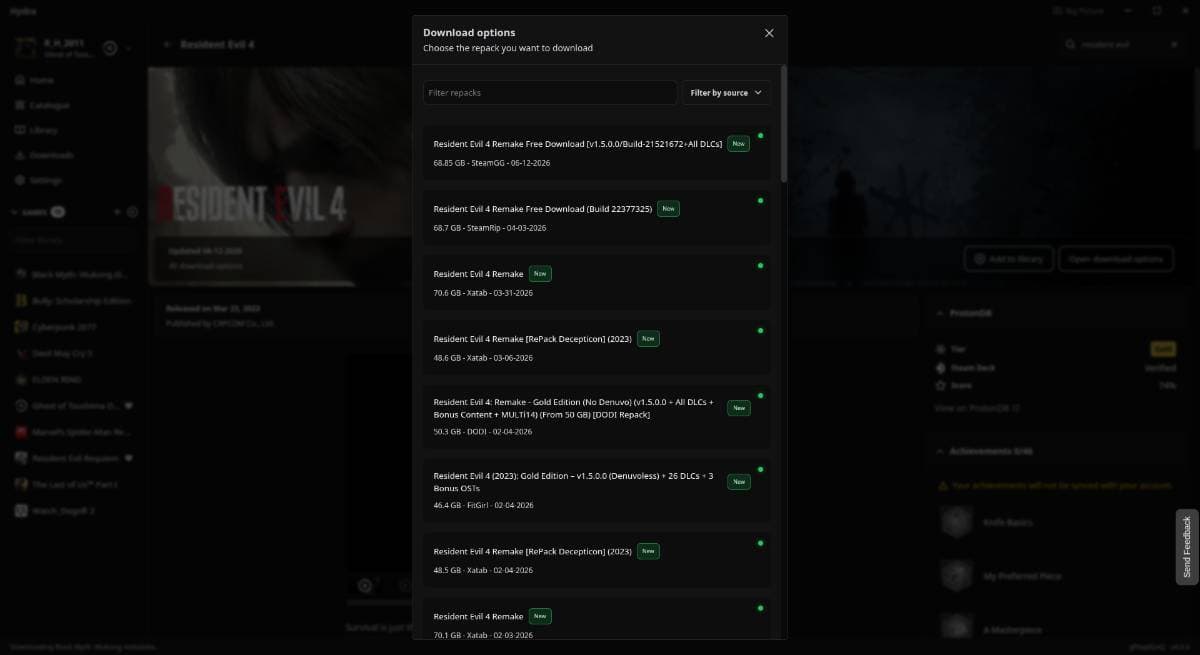Close the Download options dialog
The width and height of the screenshot is (1200, 655).
pos(769,33)
